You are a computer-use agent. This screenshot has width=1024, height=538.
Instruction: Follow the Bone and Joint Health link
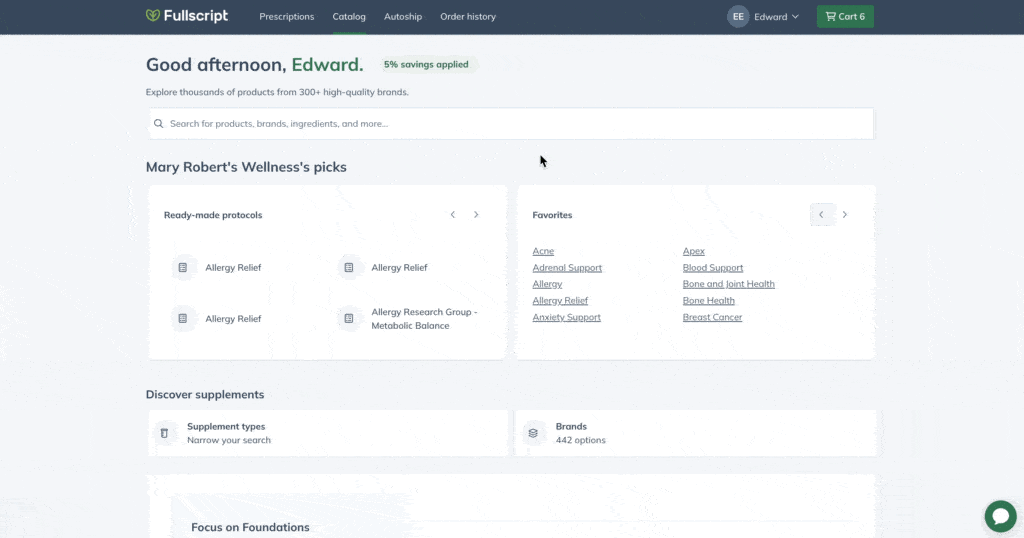pos(728,284)
